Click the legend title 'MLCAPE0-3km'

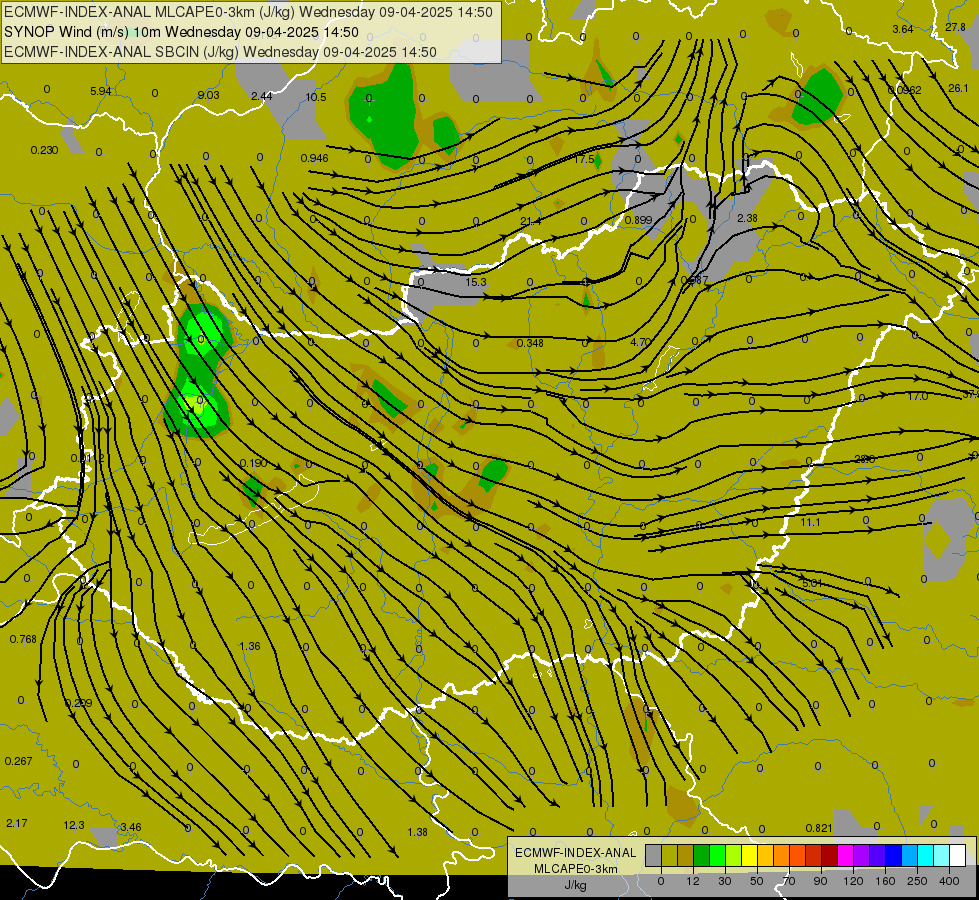coord(575,869)
